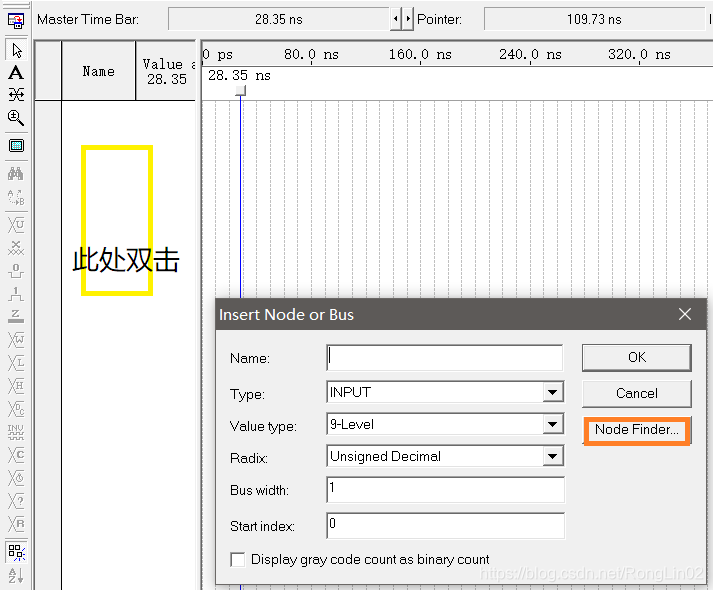Apply Weak Unknown (XW) waveform value
713x592 pixels.
point(16,340)
